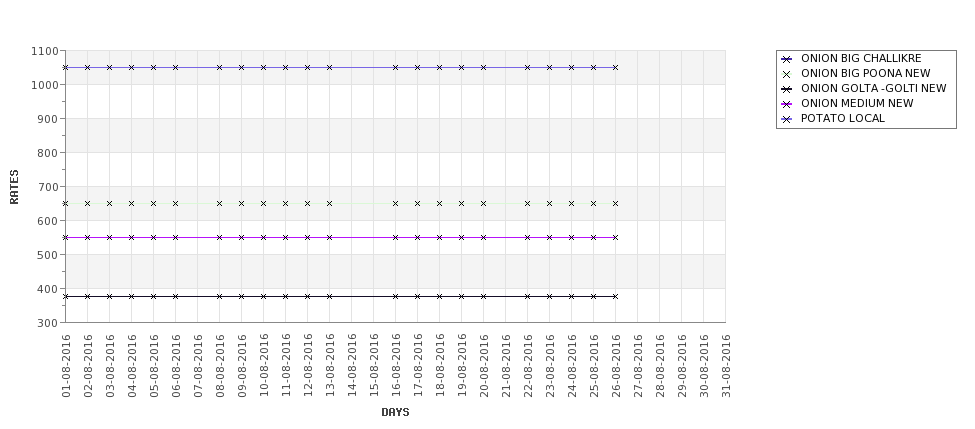Click the 650 data point above 20-08-2016
The image size is (975, 429).
click(x=483, y=203)
